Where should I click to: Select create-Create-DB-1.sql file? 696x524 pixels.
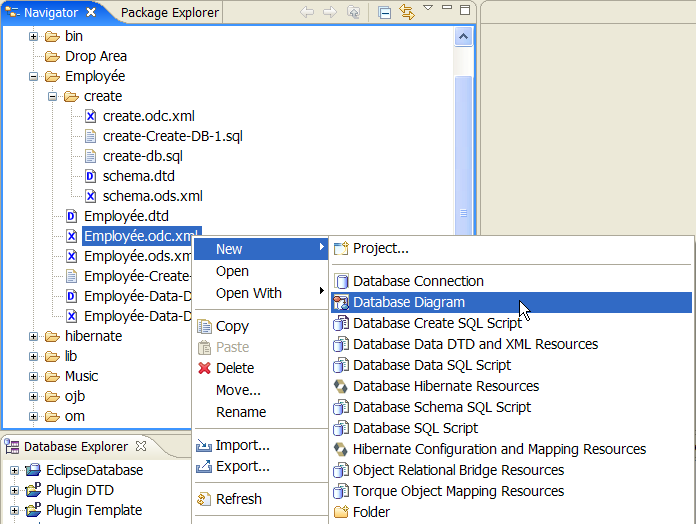point(173,136)
